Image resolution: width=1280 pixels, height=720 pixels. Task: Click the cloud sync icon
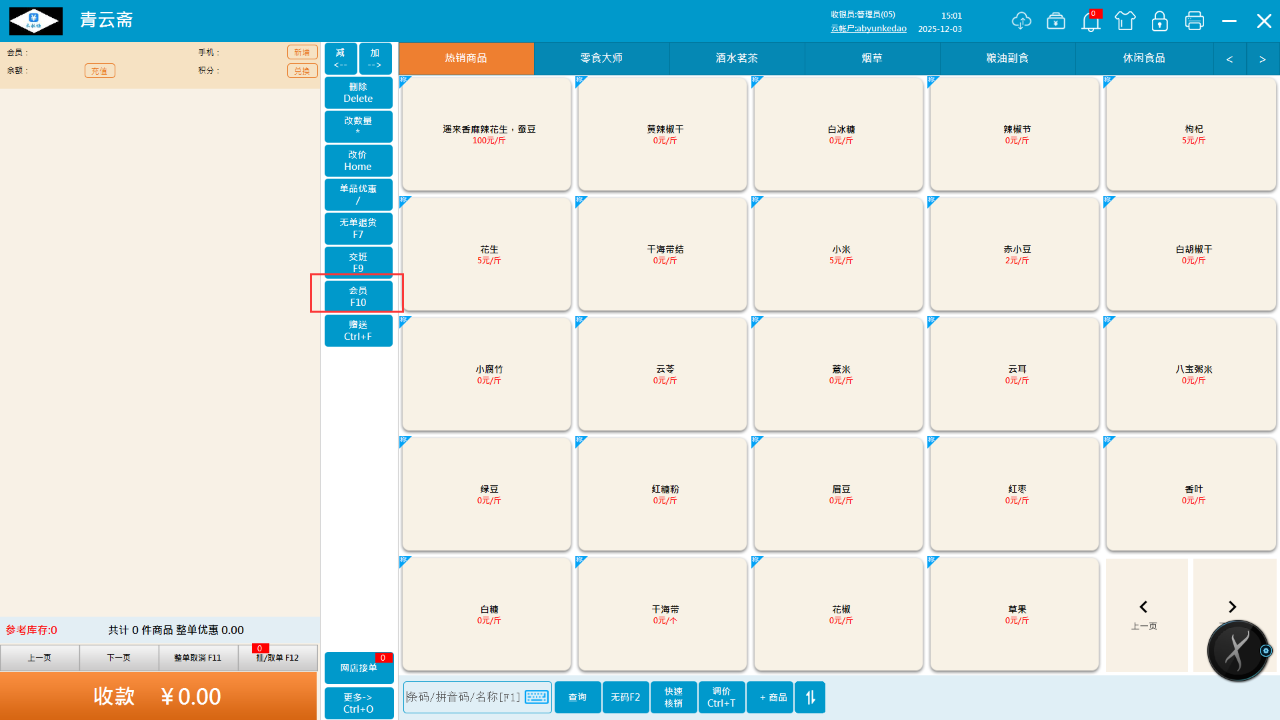pos(1021,21)
